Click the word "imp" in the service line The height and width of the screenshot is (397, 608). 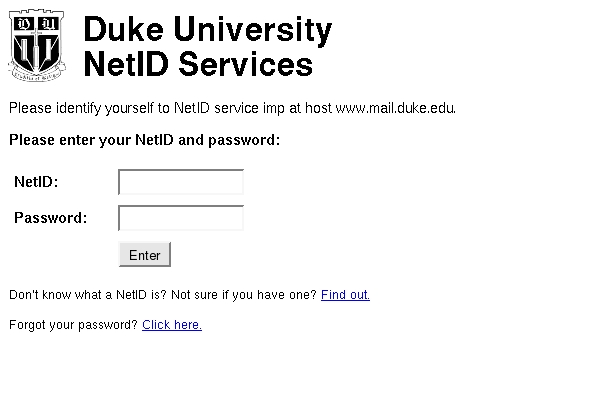point(274,108)
